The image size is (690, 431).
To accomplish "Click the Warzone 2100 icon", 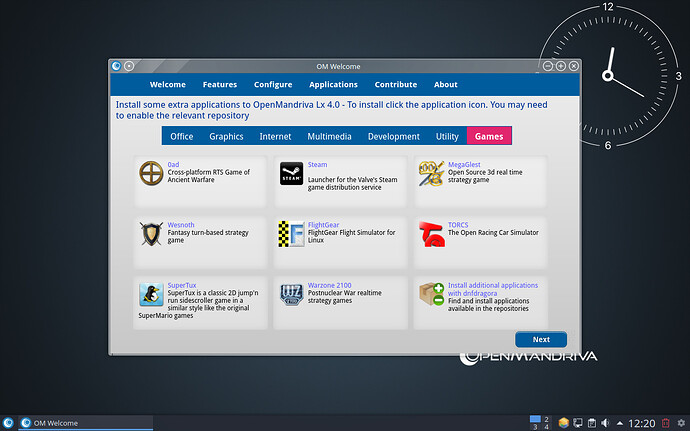I will coord(291,294).
